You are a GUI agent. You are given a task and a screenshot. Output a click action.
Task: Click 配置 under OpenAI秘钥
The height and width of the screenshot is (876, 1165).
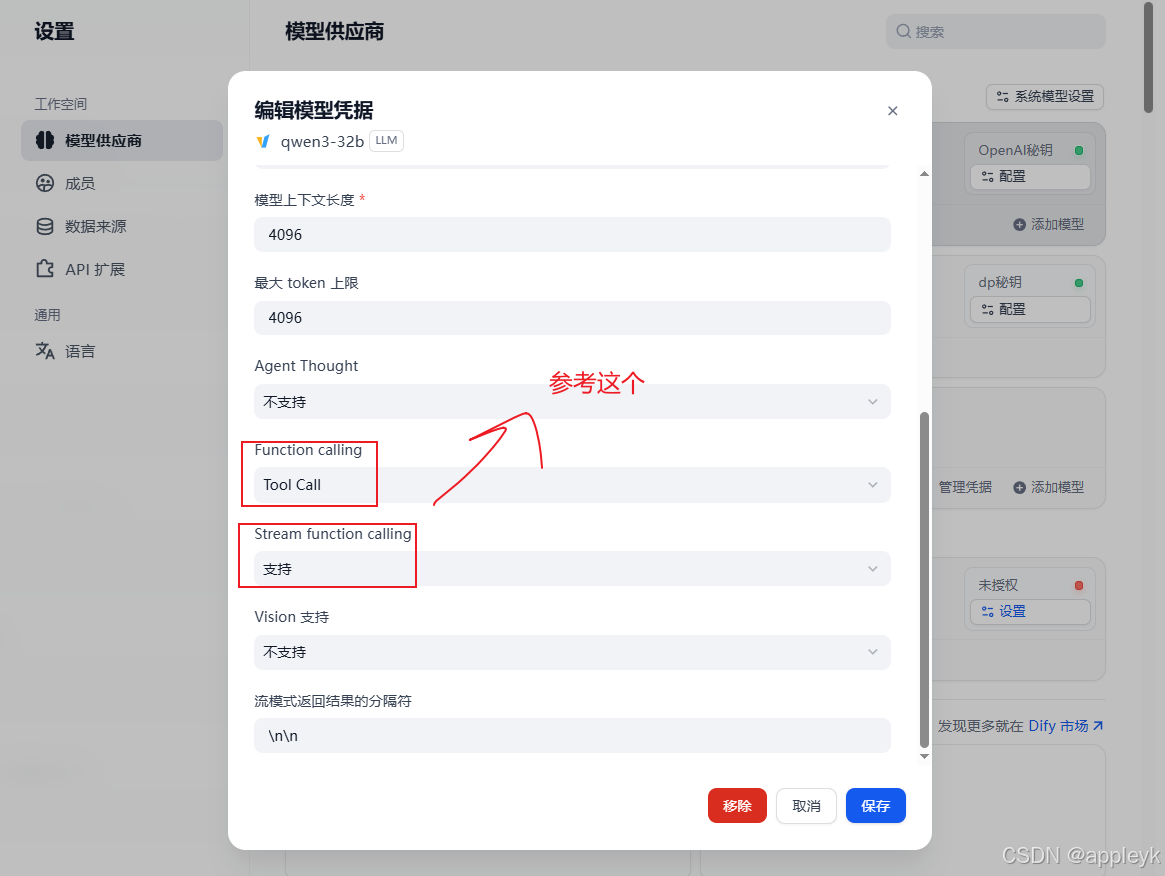[x=1030, y=176]
